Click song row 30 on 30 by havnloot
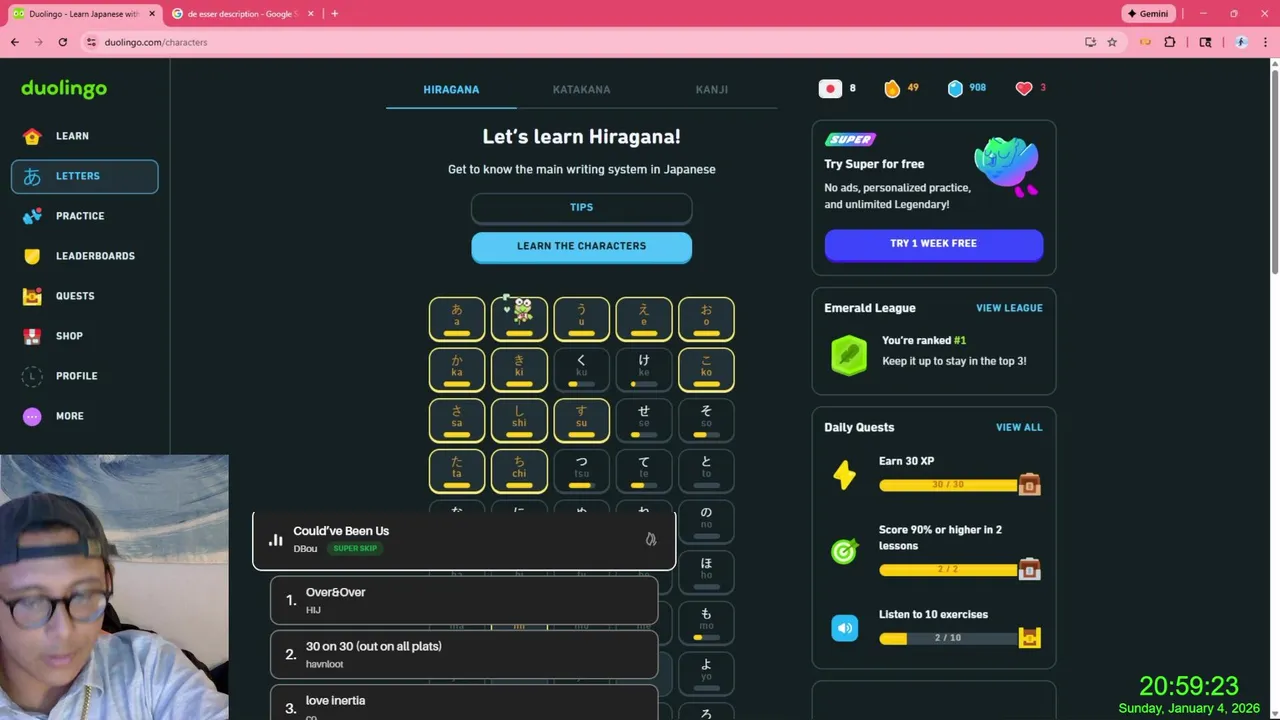Image resolution: width=1280 pixels, height=720 pixels. [x=464, y=655]
